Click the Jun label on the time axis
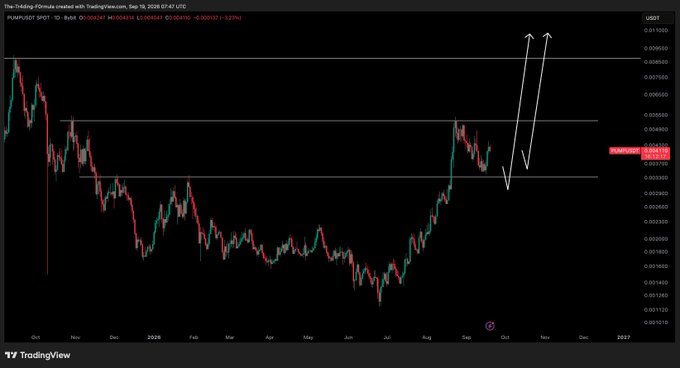680x368 pixels. pos(348,337)
